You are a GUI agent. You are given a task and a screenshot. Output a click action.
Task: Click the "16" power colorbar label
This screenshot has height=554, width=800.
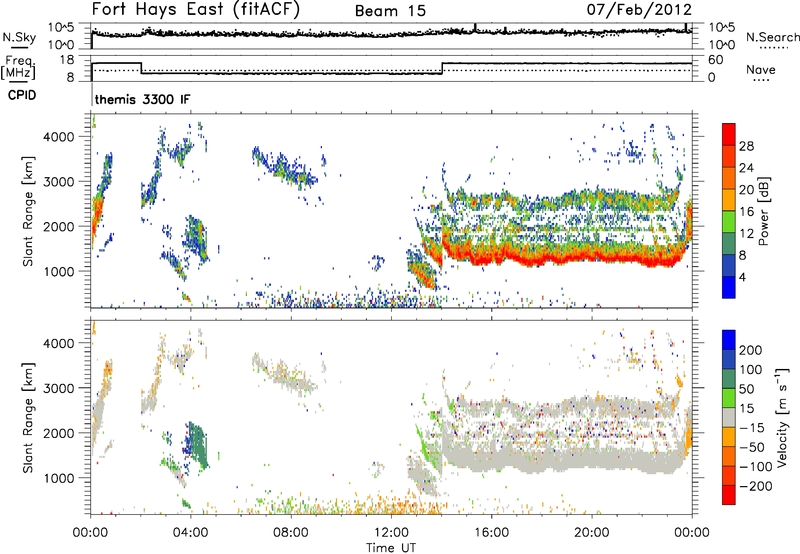746,212
